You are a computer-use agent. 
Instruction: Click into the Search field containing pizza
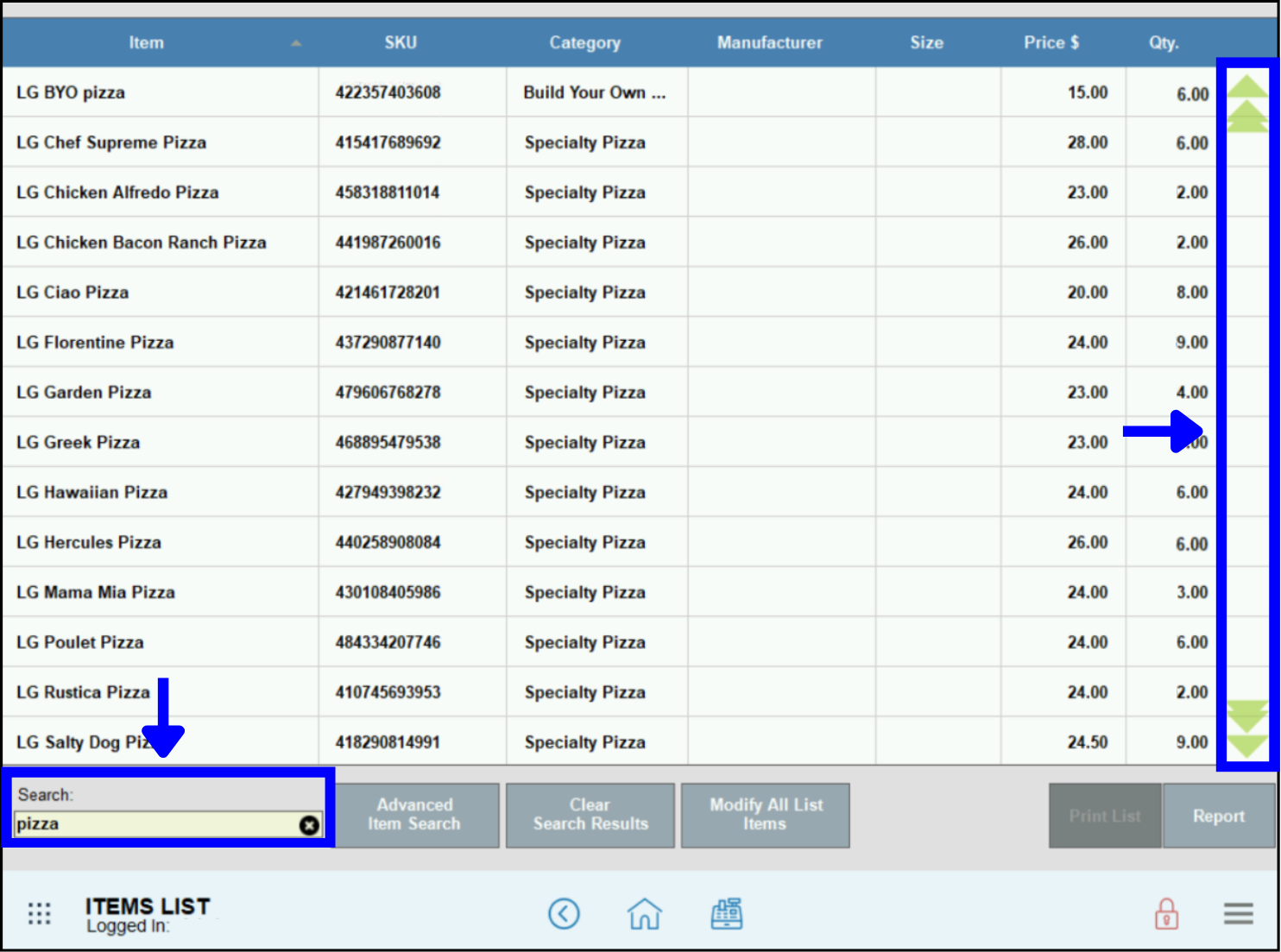[155, 824]
